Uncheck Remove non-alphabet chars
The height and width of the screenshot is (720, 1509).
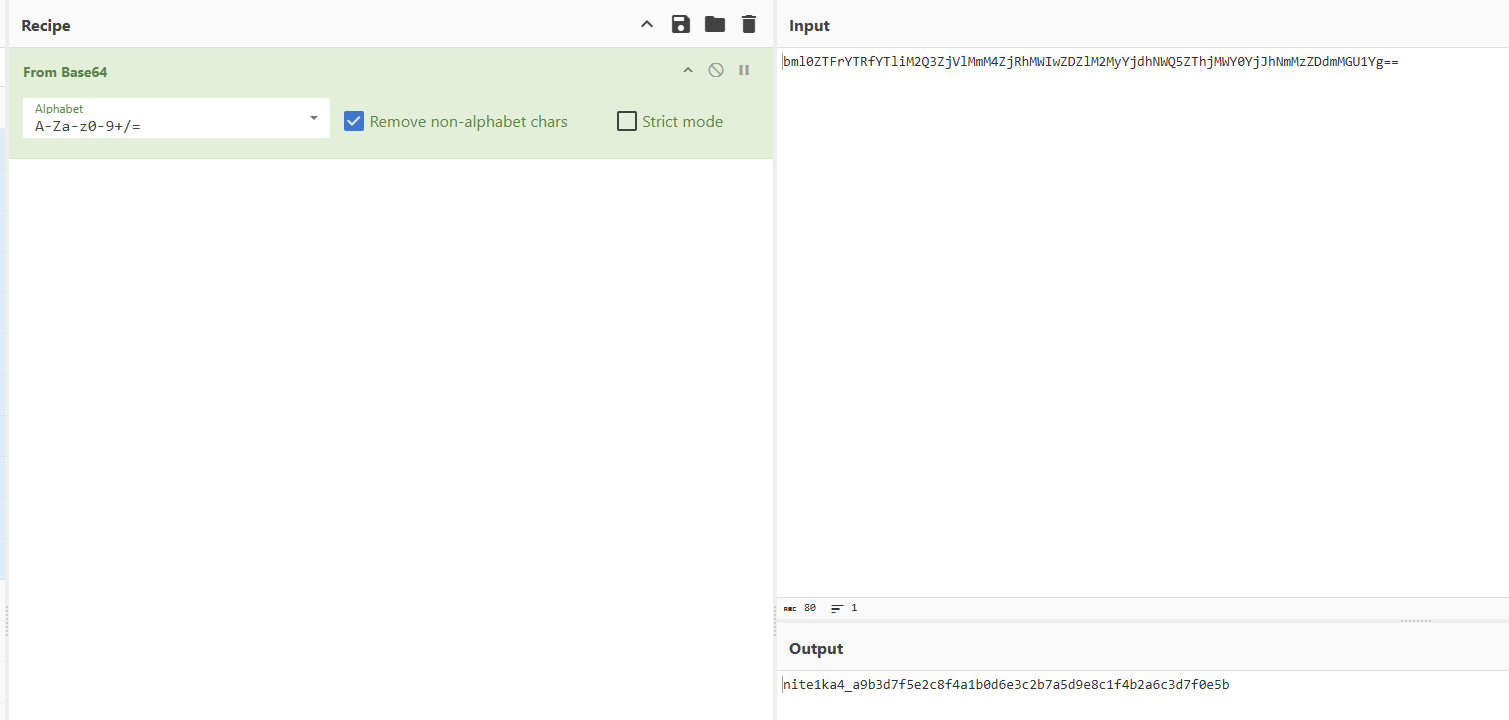tap(353, 121)
